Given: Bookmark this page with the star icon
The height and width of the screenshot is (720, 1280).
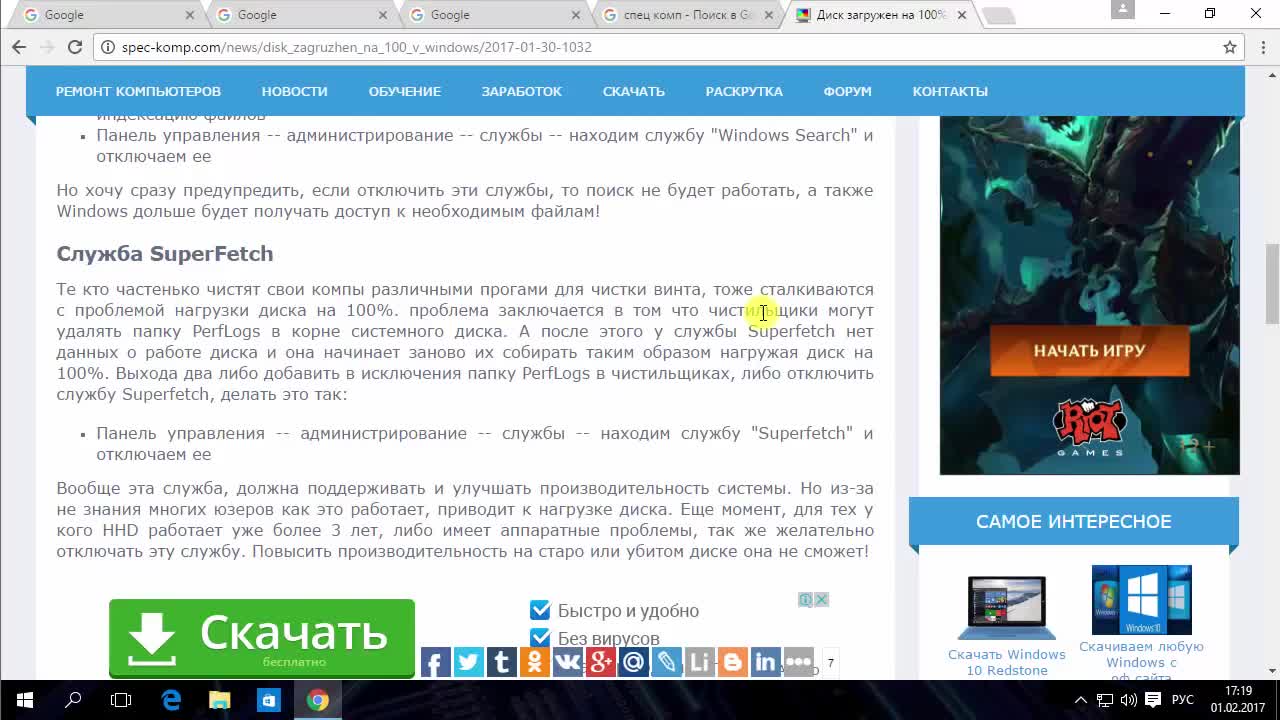Looking at the screenshot, I should click(x=1230, y=47).
